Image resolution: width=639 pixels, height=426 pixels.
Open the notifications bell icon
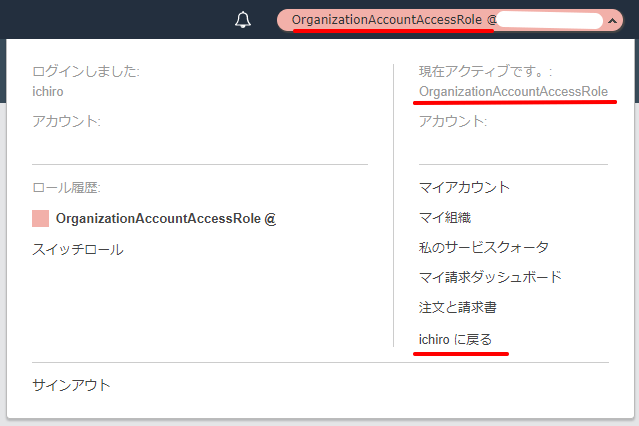(x=243, y=20)
